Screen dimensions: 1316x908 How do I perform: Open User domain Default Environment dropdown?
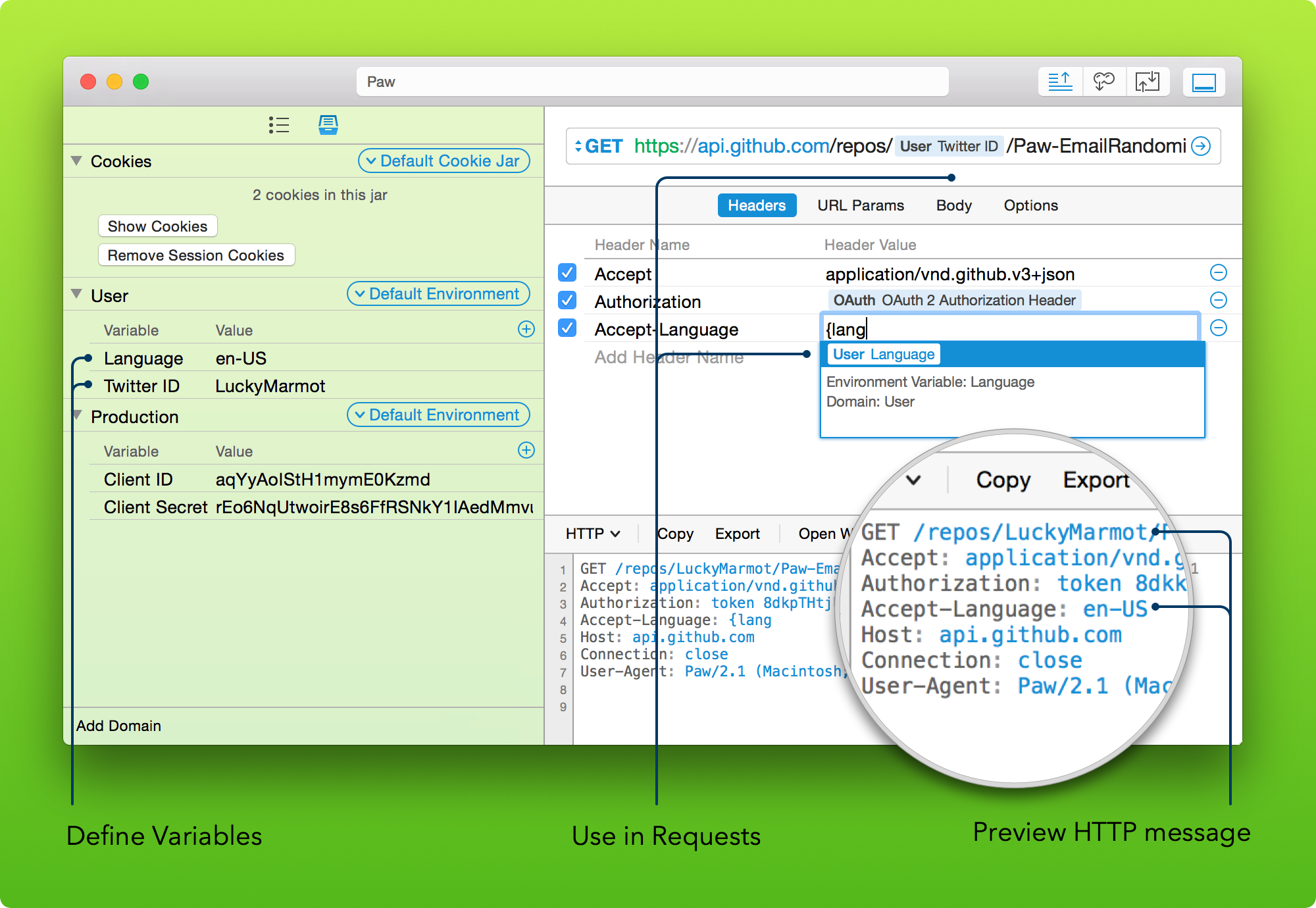(x=438, y=293)
